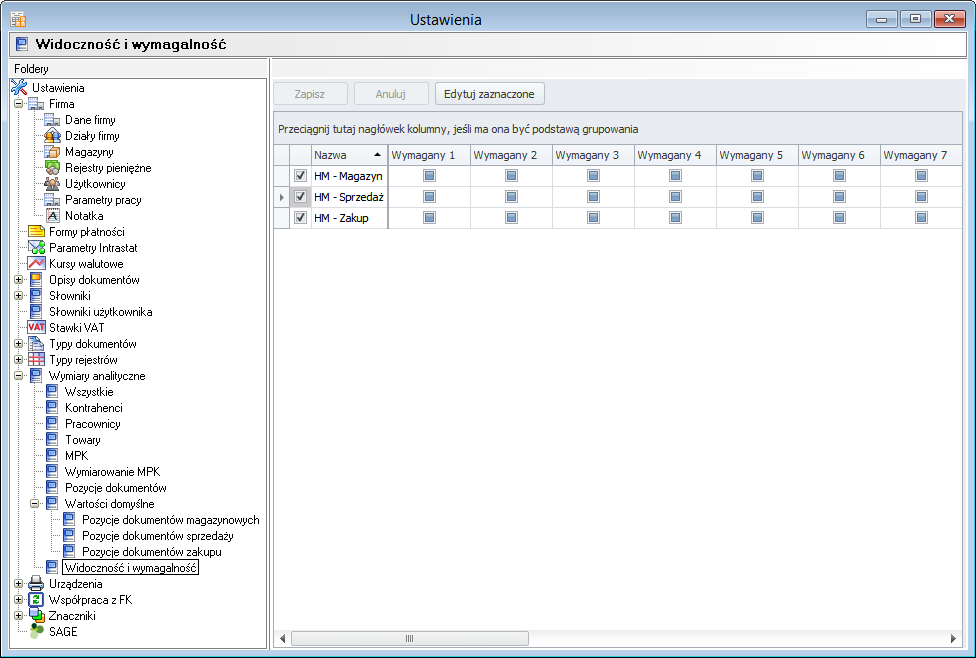Click the scroll left arrow of grid
Viewport: 976px width, 658px height.
click(x=283, y=638)
